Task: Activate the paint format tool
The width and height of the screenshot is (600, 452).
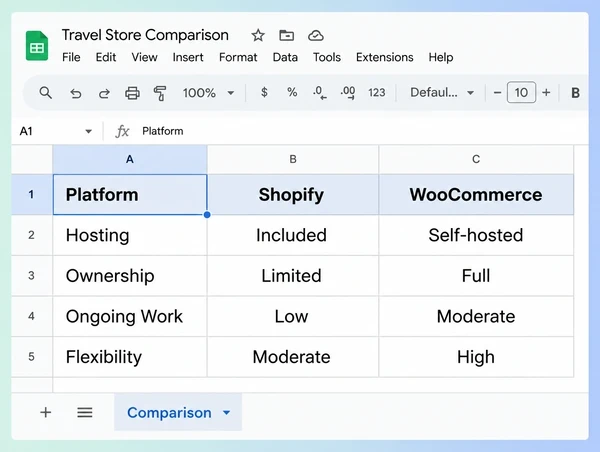Action: click(x=160, y=93)
